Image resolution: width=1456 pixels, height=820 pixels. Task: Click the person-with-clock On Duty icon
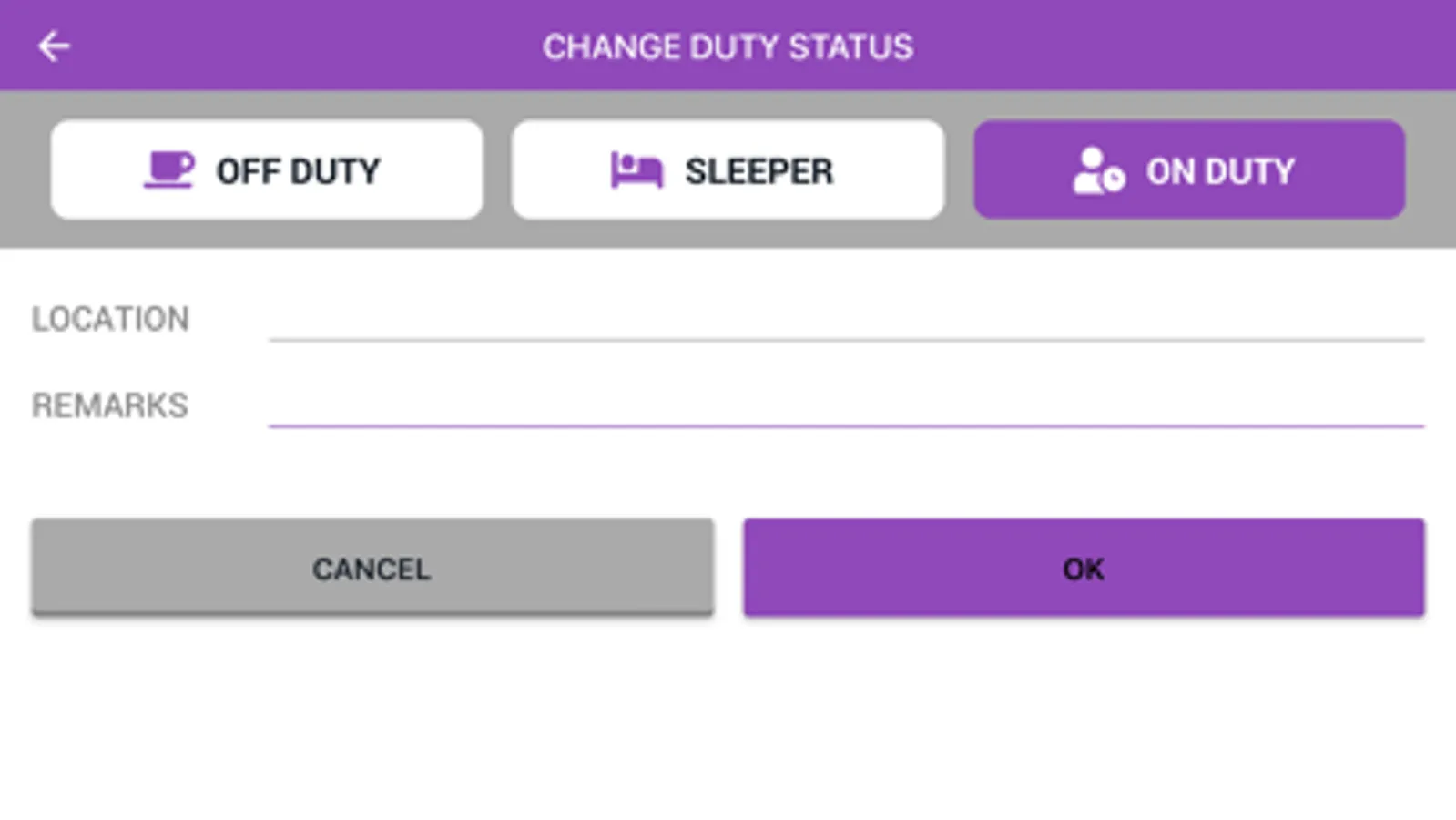click(1097, 170)
